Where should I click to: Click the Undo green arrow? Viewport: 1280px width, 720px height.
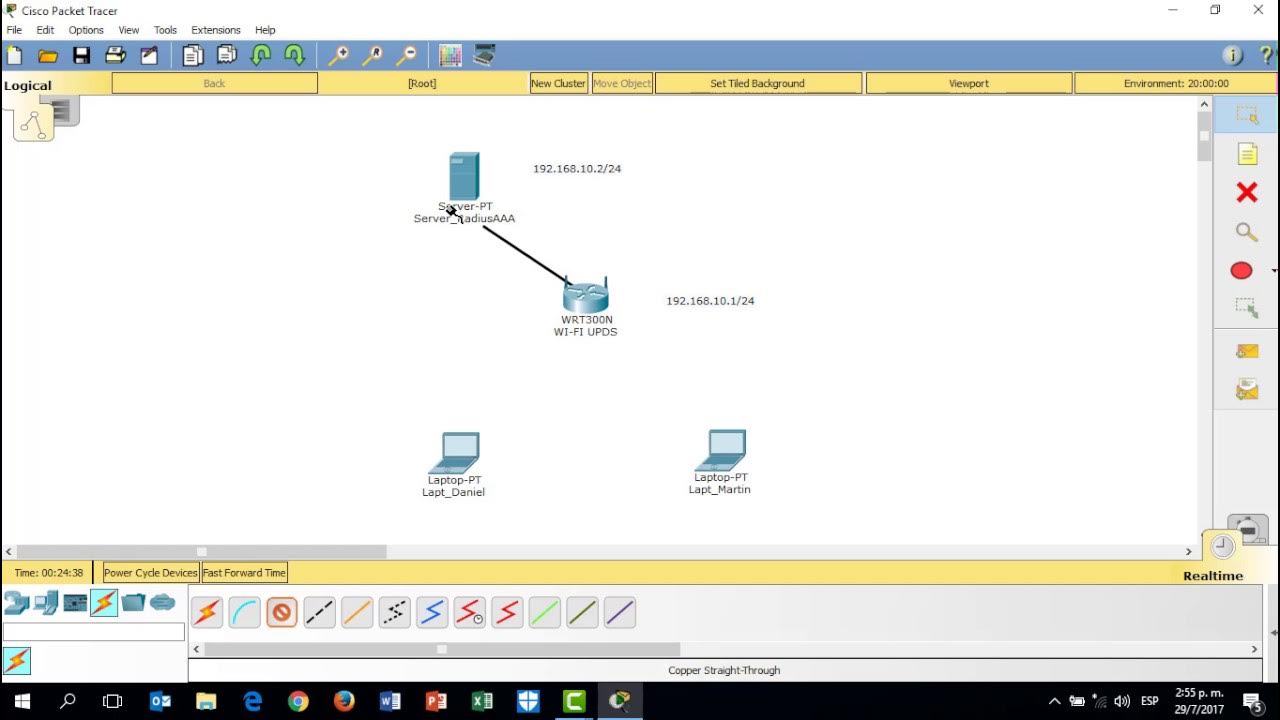(261, 56)
